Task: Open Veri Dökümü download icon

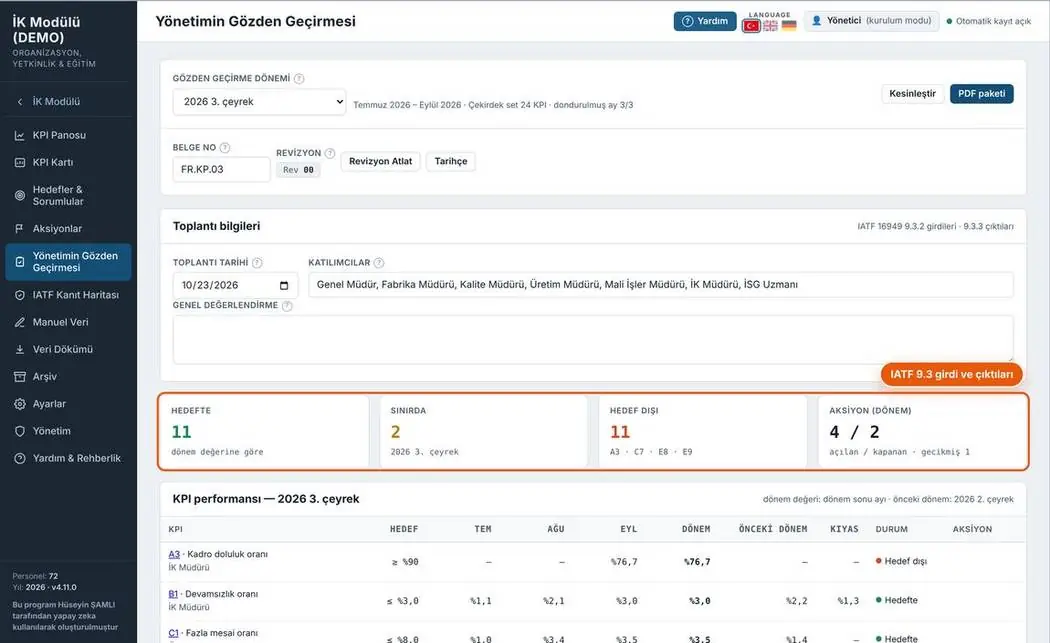Action: [19, 349]
